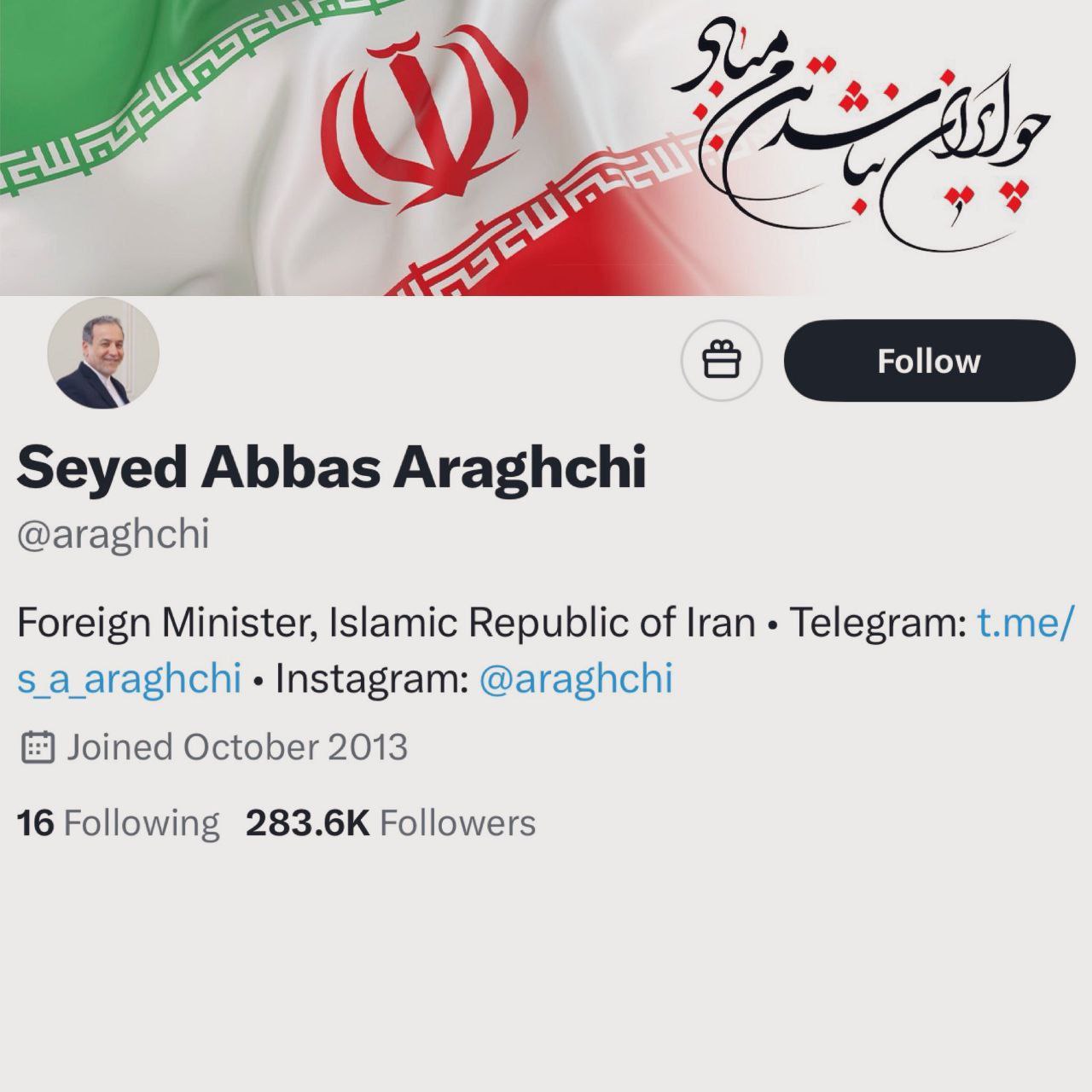1092x1092 pixels.
Task: Click the Seyed Abbas Araghchi display name
Action: 331,468
